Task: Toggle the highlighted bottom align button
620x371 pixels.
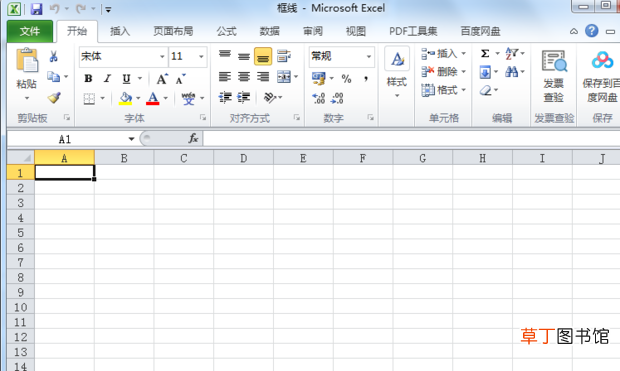Action: pyautogui.click(x=263, y=56)
